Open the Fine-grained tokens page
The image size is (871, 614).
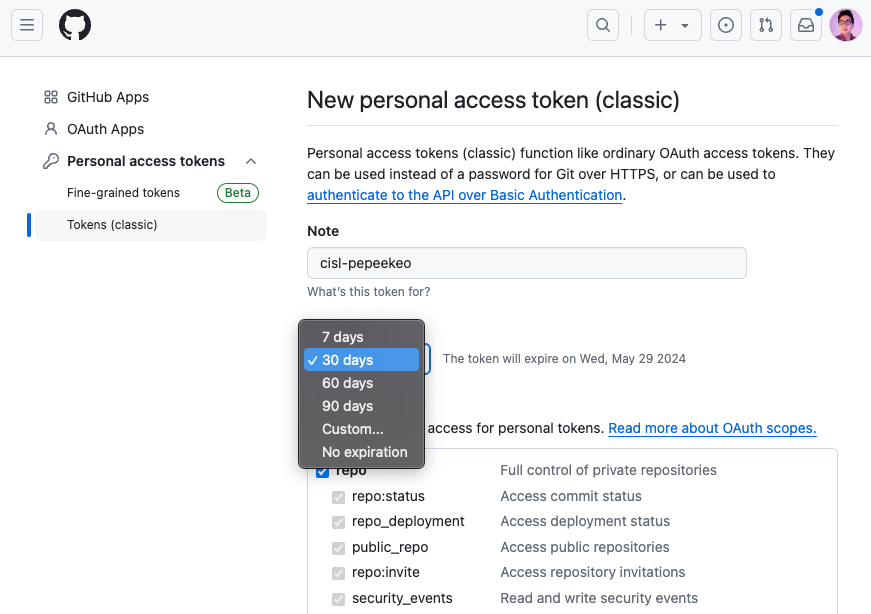(123, 193)
